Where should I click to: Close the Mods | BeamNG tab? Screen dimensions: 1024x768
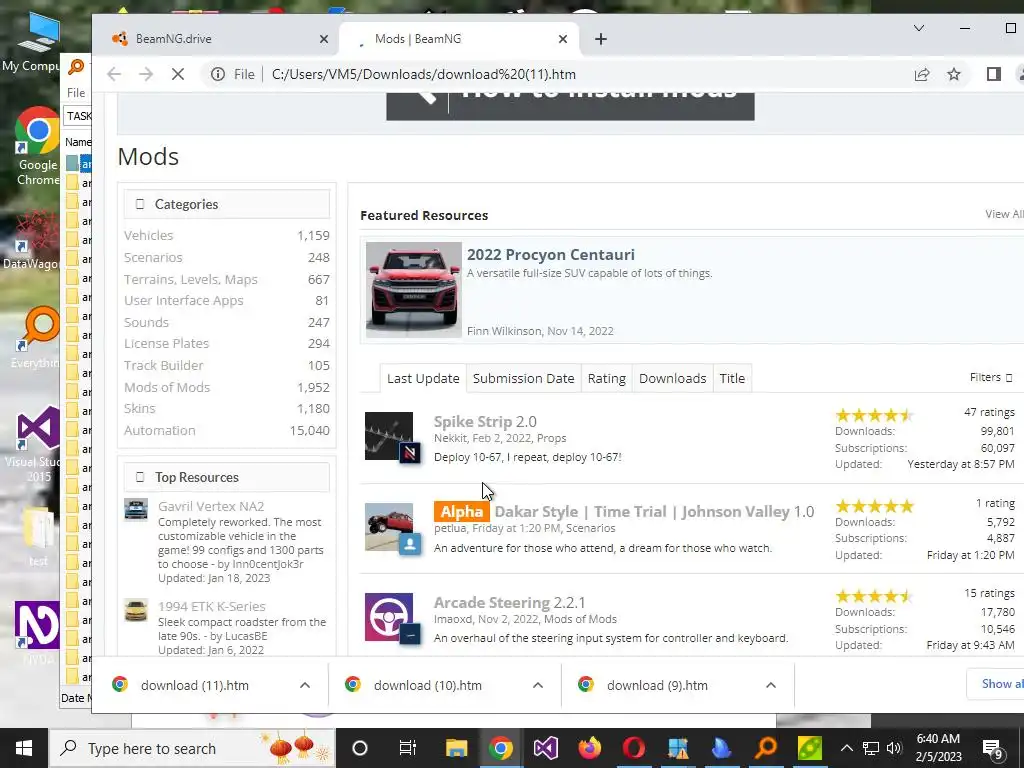[563, 39]
